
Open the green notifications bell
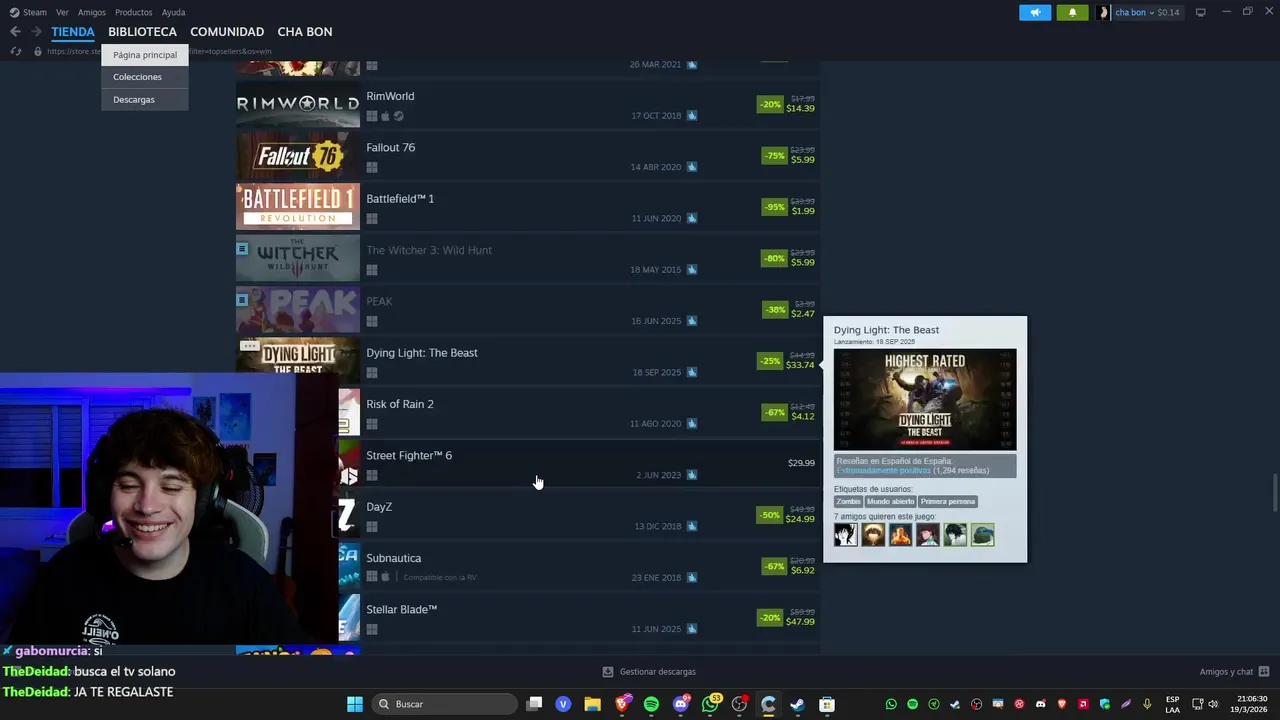[x=1072, y=12]
